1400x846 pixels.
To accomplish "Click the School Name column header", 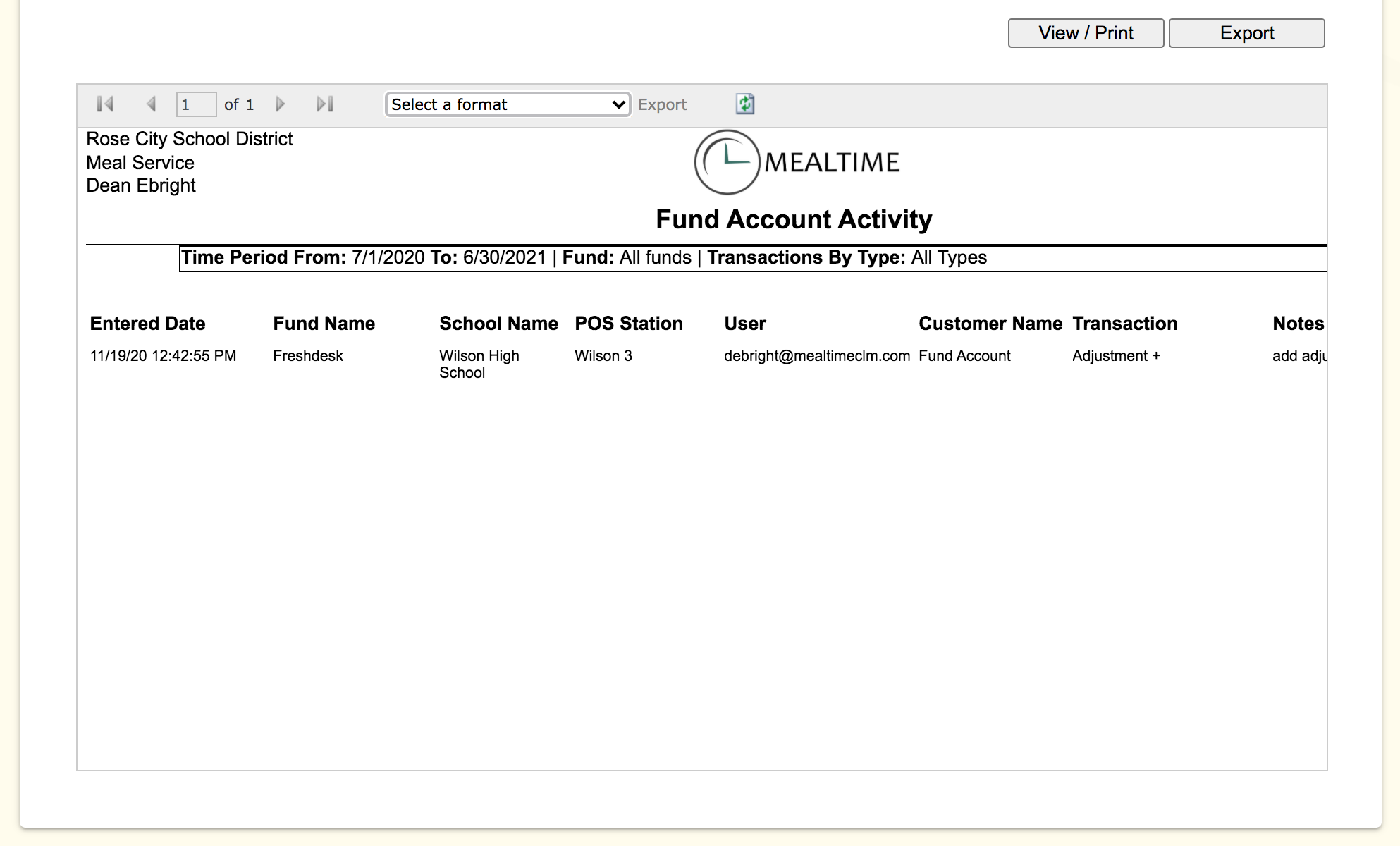I will click(x=498, y=324).
